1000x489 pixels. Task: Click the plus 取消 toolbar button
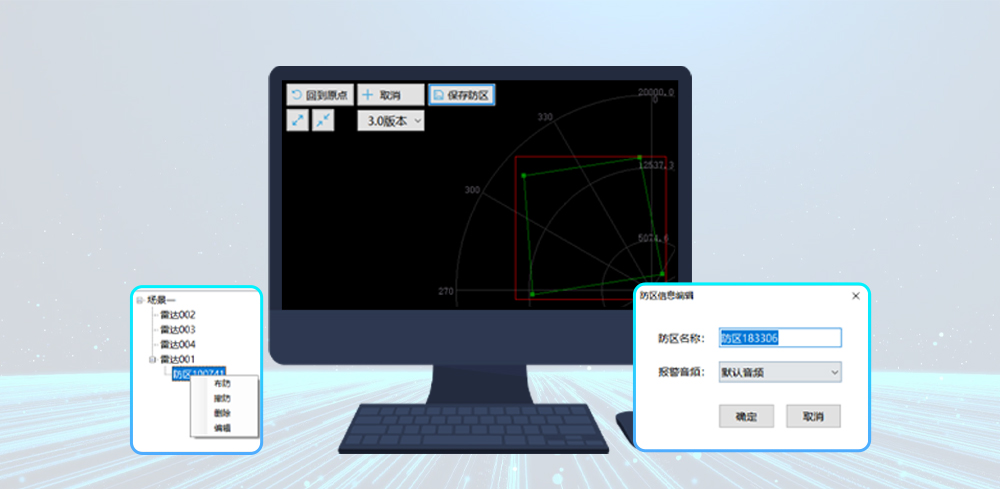390,95
